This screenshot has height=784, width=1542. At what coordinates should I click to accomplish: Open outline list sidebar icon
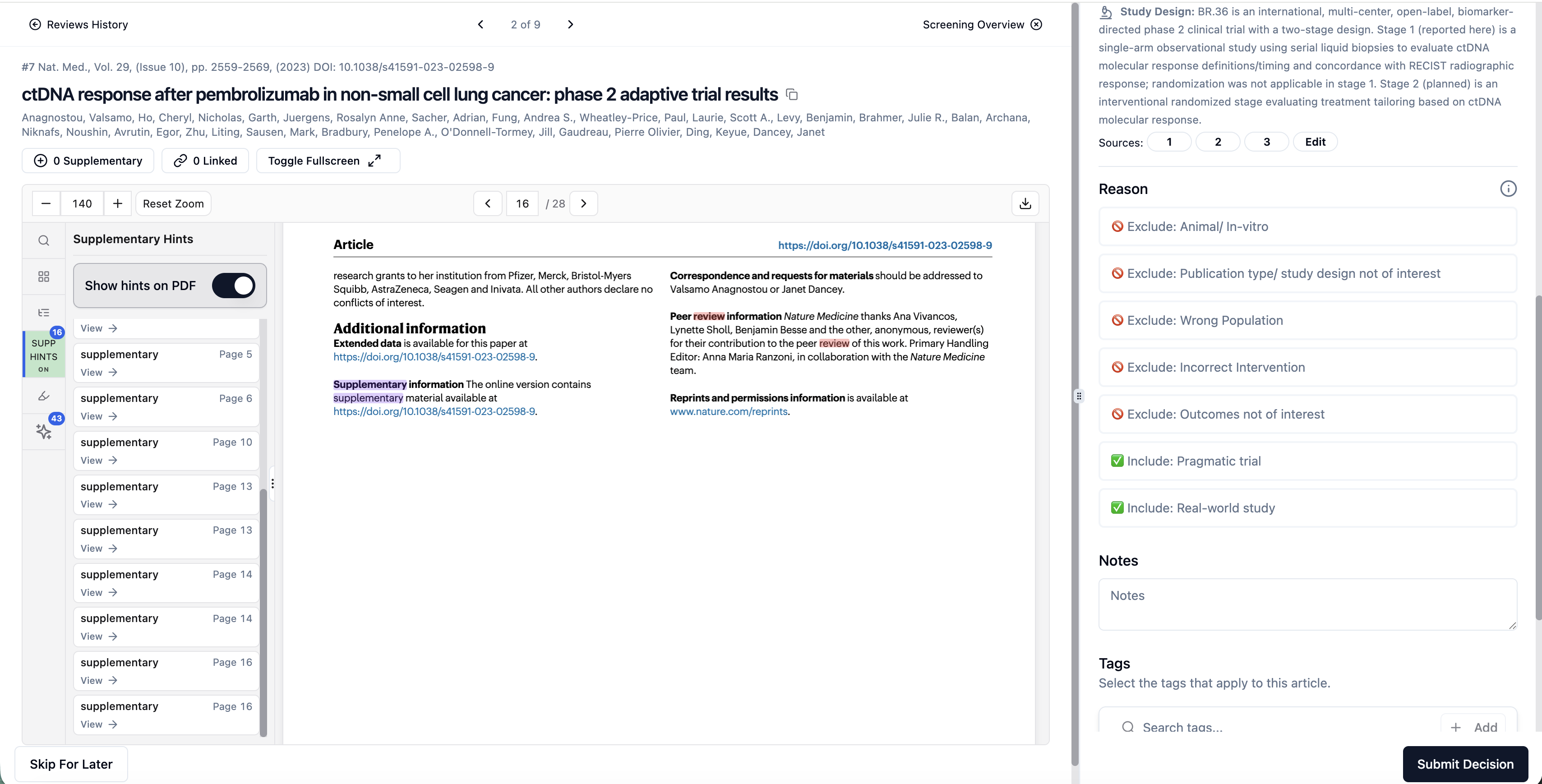44,313
